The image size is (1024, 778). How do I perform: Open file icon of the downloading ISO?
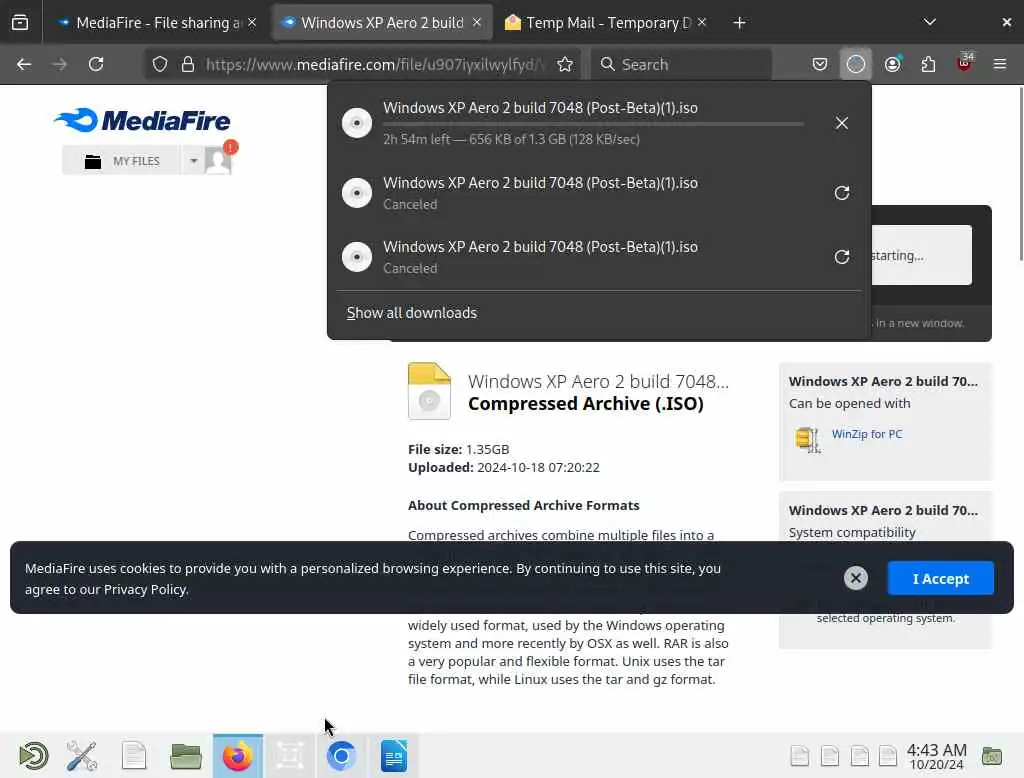click(x=357, y=123)
